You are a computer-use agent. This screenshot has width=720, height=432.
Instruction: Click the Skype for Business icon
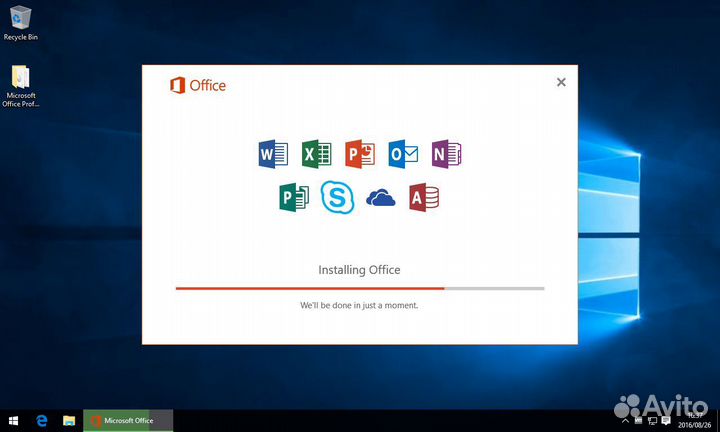pos(338,197)
